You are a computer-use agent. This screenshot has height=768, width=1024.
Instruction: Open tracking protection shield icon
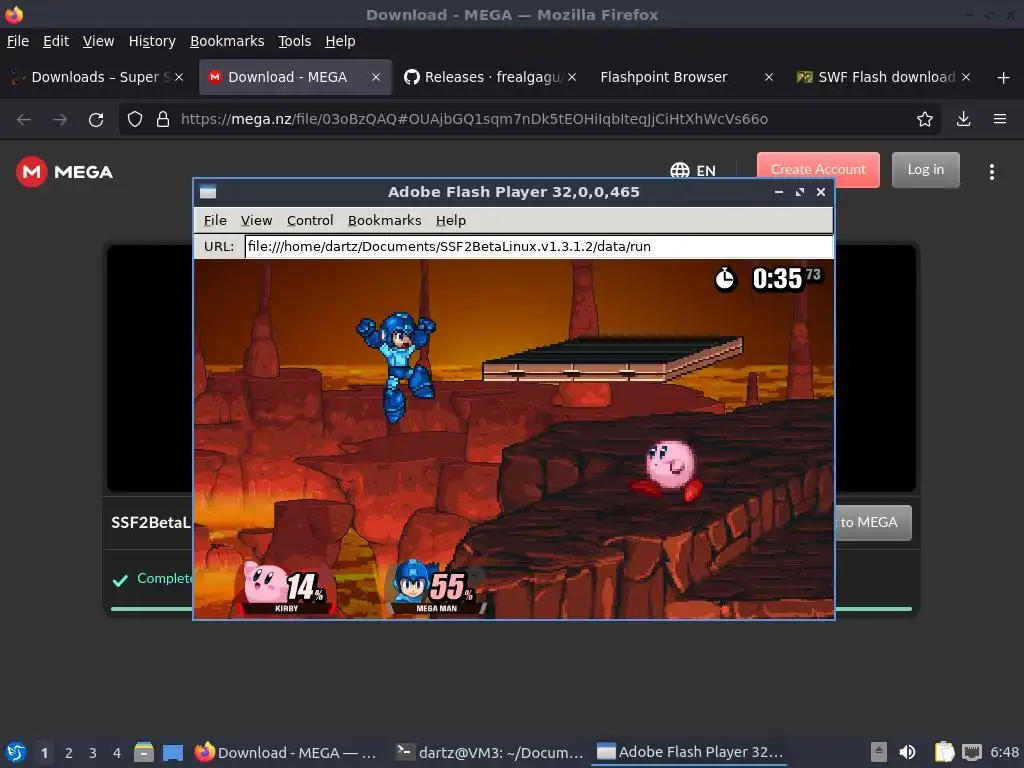pyautogui.click(x=135, y=120)
